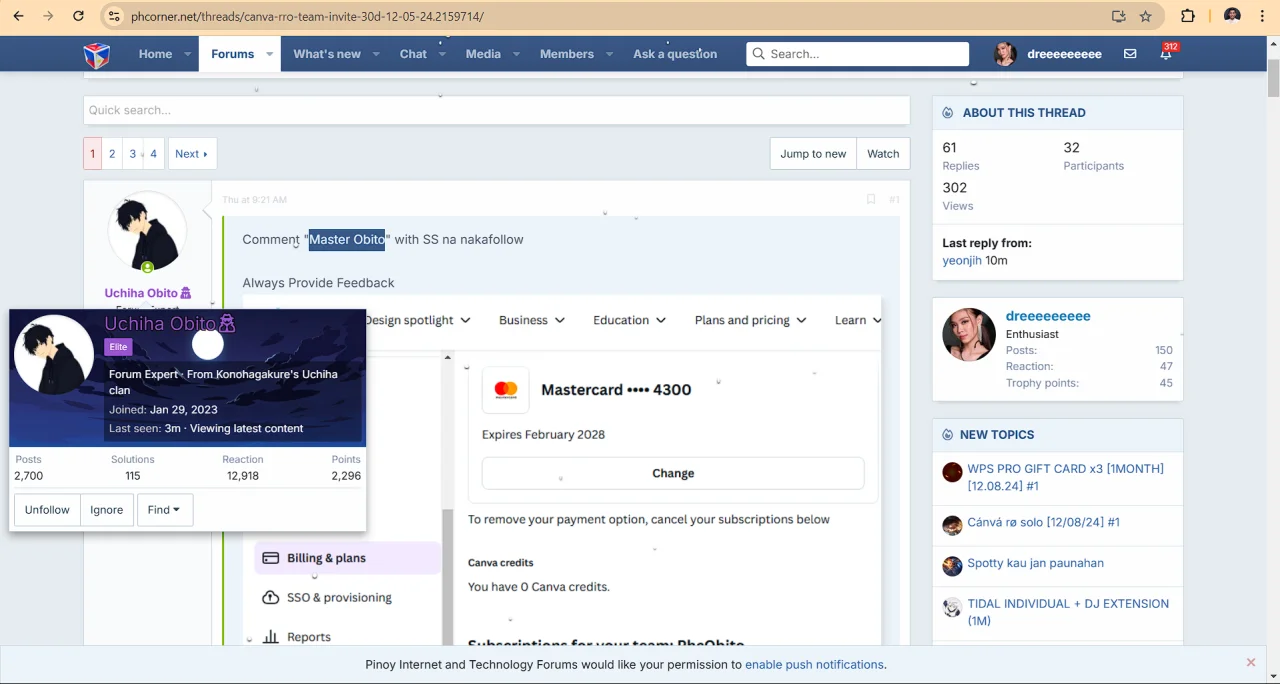Viewport: 1280px width, 684px height.
Task: Click Uchiha Obito avatar in user card
Action: (x=54, y=354)
